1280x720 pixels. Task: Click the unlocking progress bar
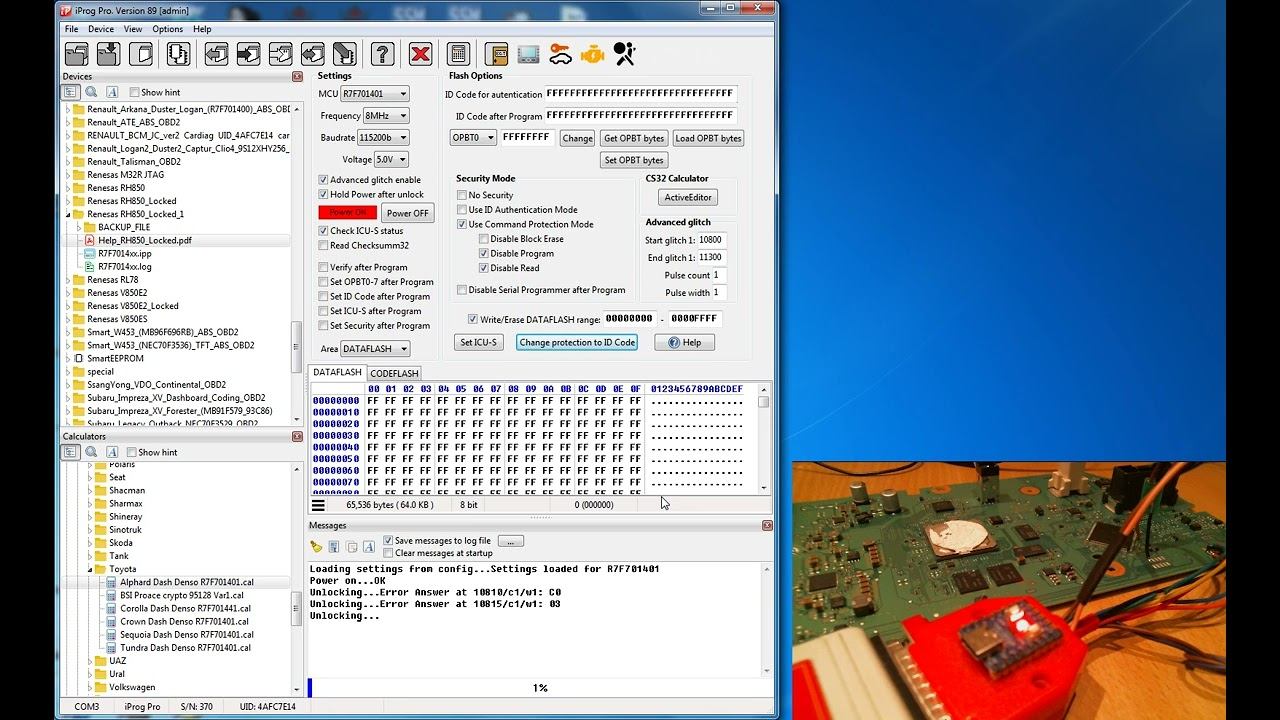[x=540, y=688]
